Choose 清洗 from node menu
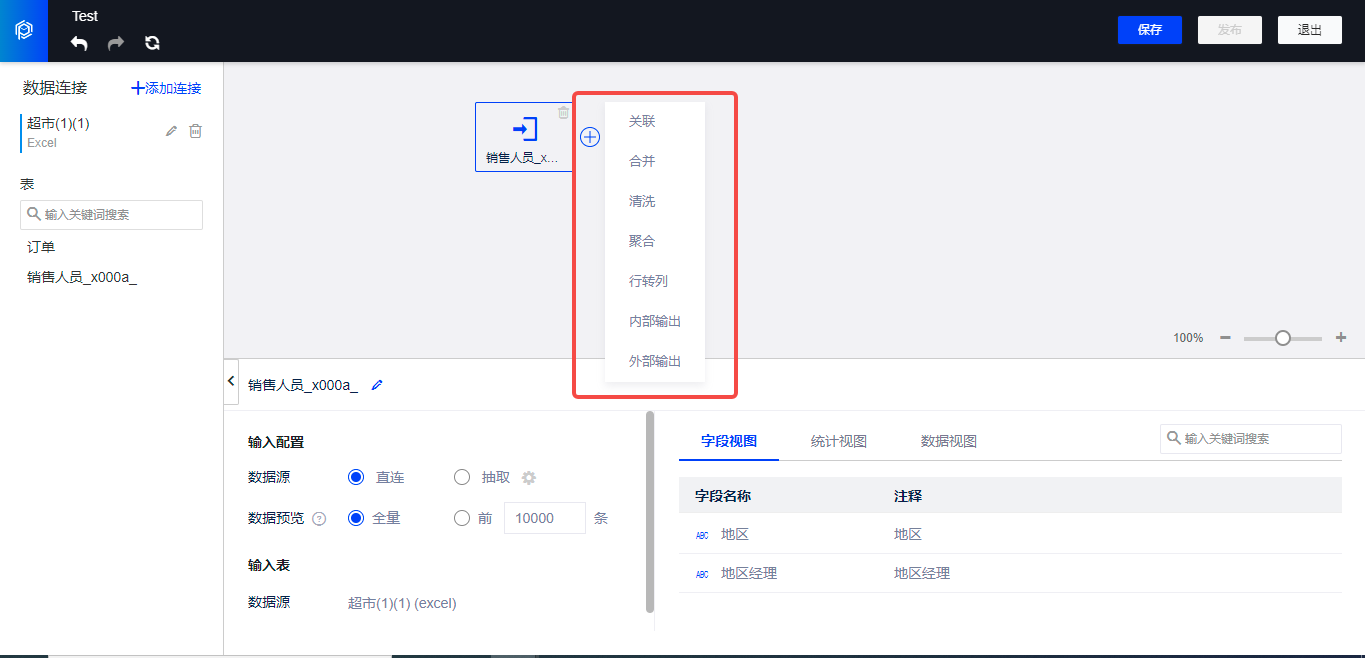 [655, 201]
